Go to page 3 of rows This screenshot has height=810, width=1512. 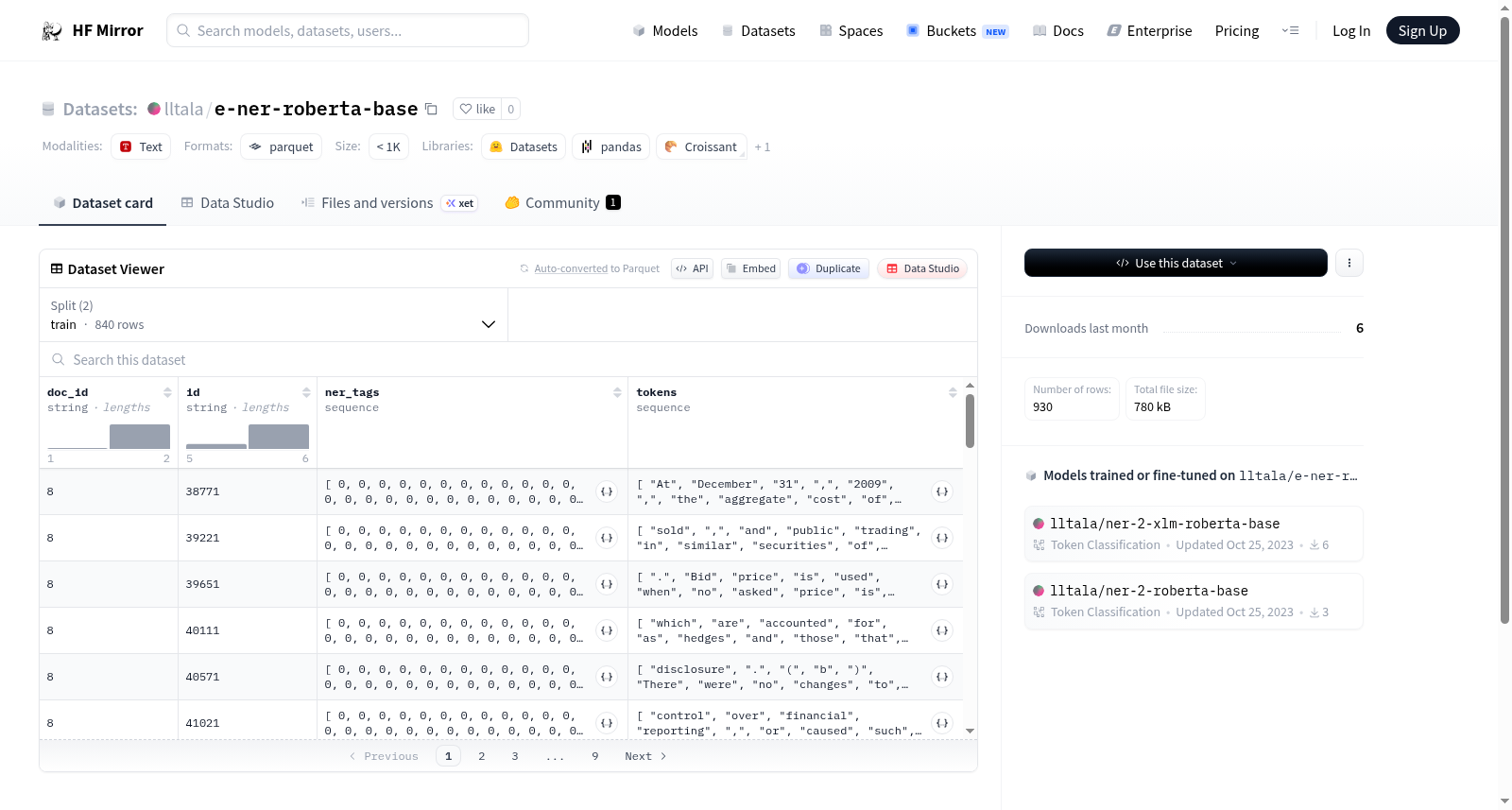click(515, 756)
